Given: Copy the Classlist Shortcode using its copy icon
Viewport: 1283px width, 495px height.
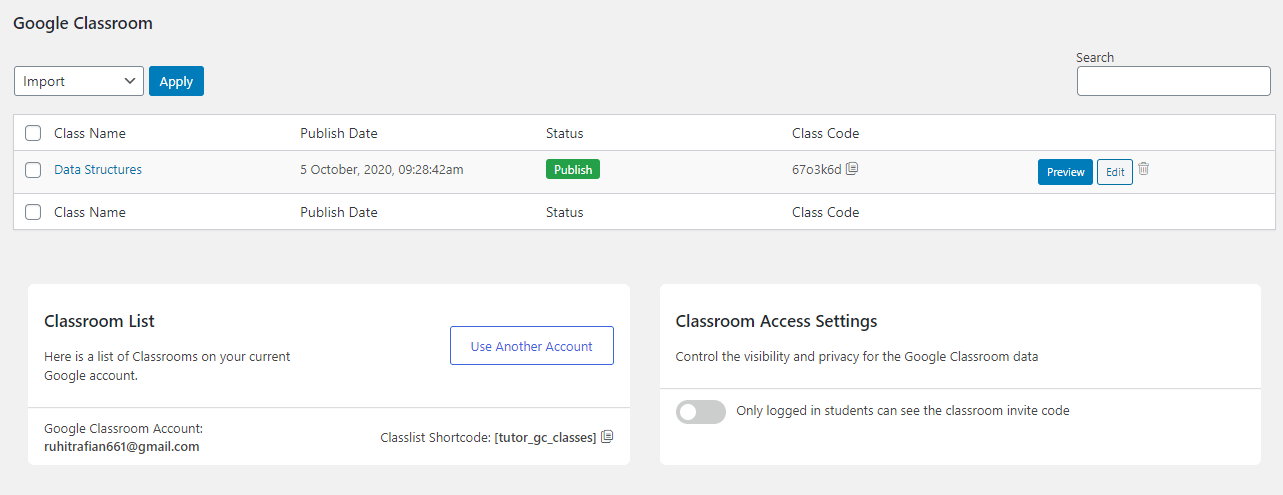Looking at the screenshot, I should [x=606, y=437].
